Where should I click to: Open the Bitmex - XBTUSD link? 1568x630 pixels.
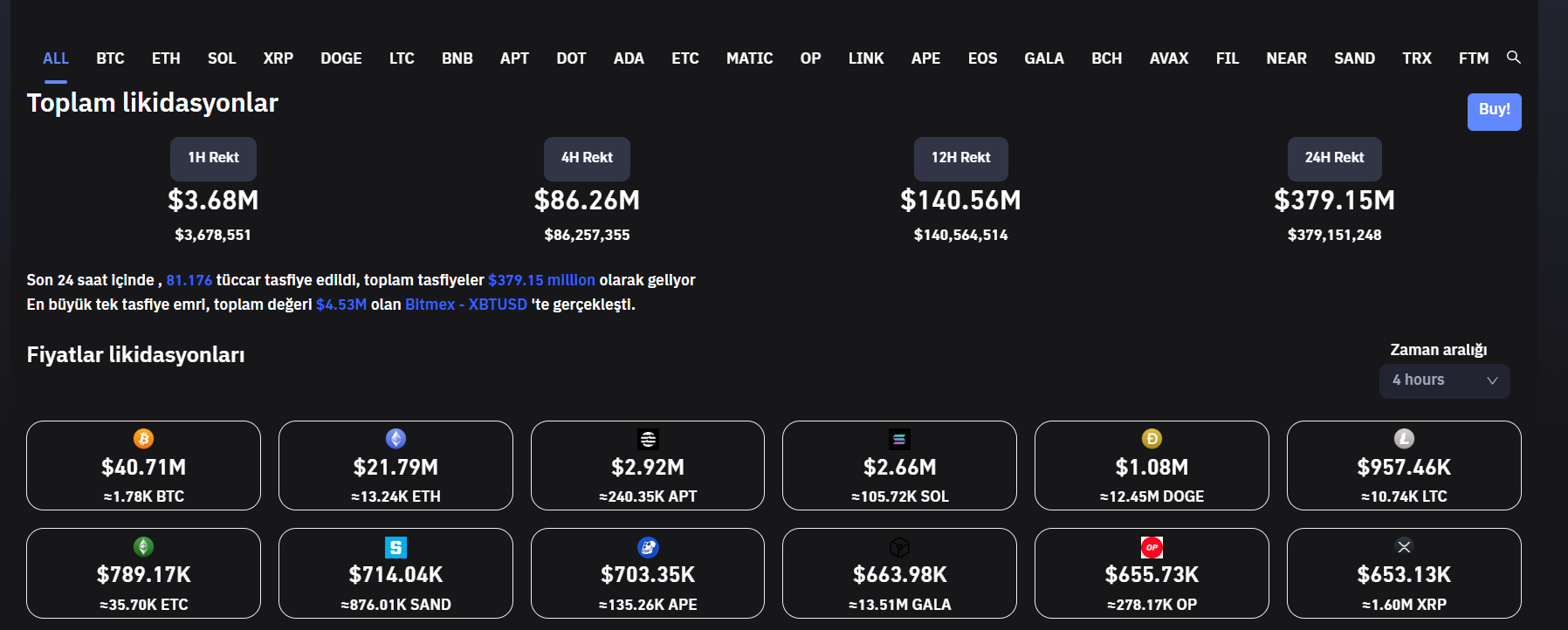(466, 305)
